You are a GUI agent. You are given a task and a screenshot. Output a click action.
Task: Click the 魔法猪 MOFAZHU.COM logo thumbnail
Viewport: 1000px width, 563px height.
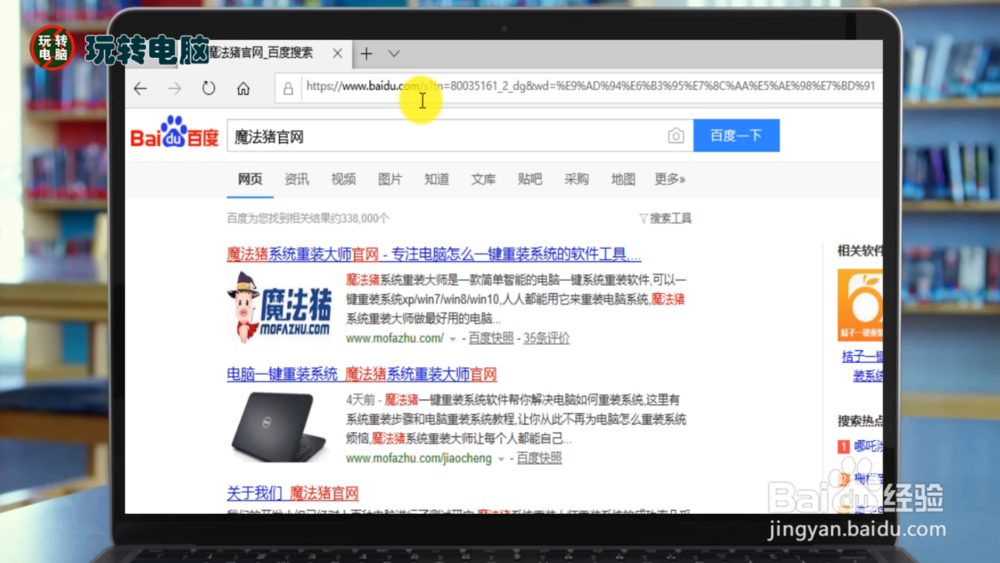coord(281,307)
